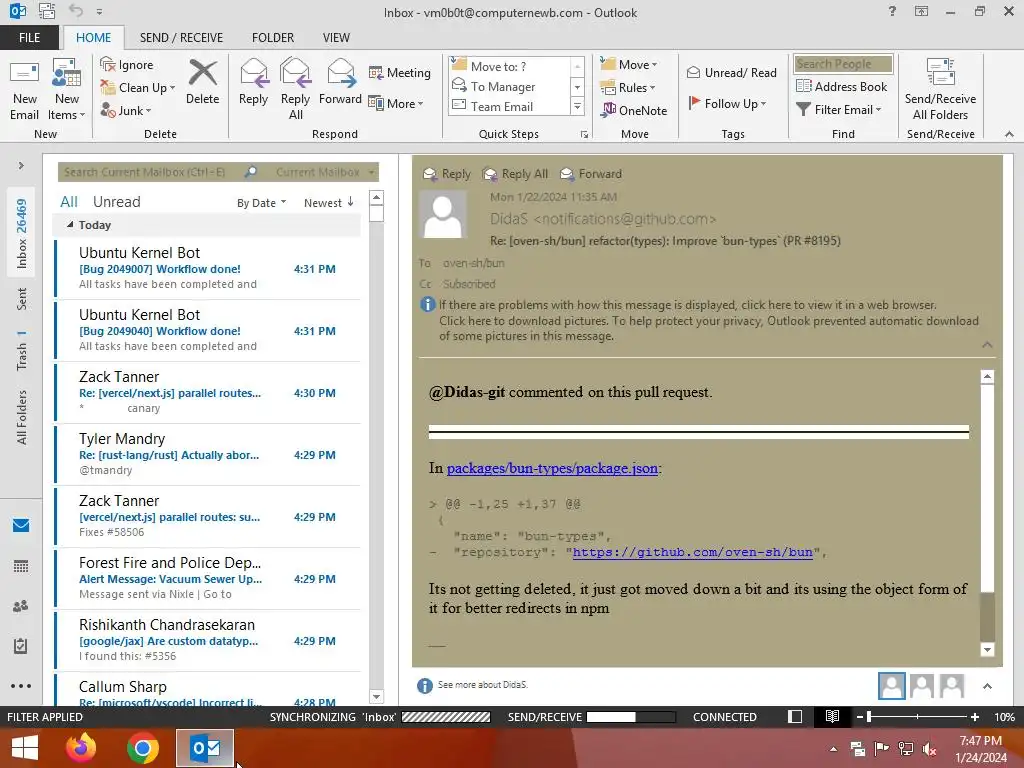Image resolution: width=1024 pixels, height=768 pixels.
Task: Switch to the SEND / RECEIVE tab
Action: [x=181, y=38]
